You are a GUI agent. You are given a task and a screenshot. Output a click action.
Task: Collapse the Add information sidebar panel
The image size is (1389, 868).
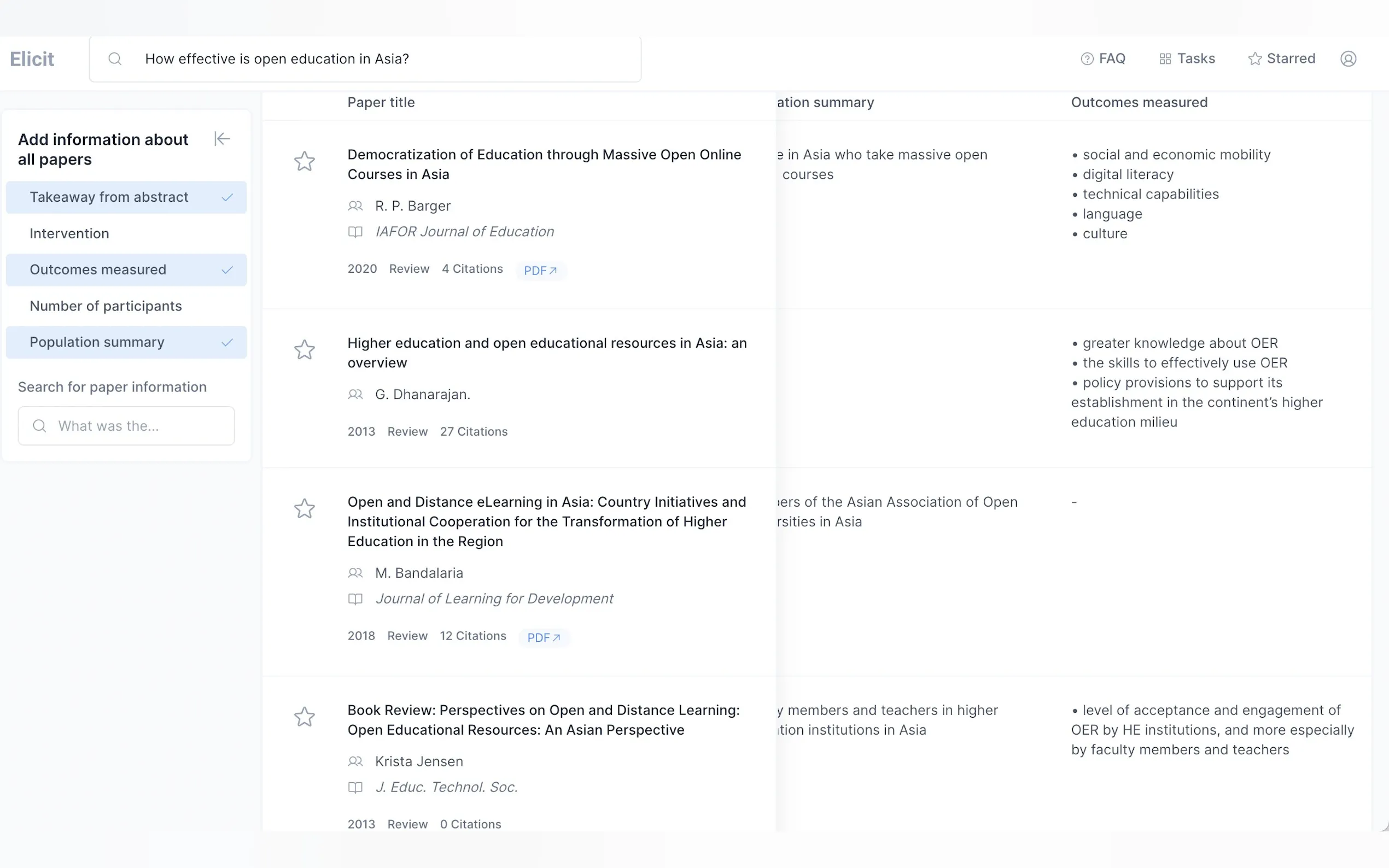point(222,139)
